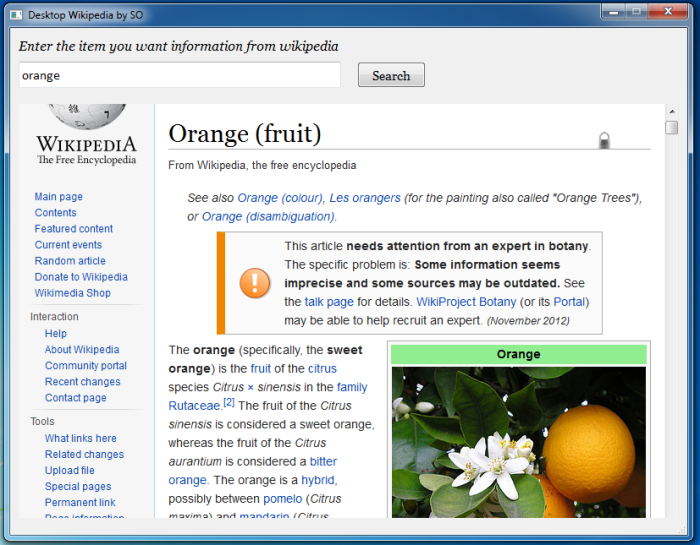The width and height of the screenshot is (700, 545).
Task: Open the talk page link
Action: pos(329,302)
